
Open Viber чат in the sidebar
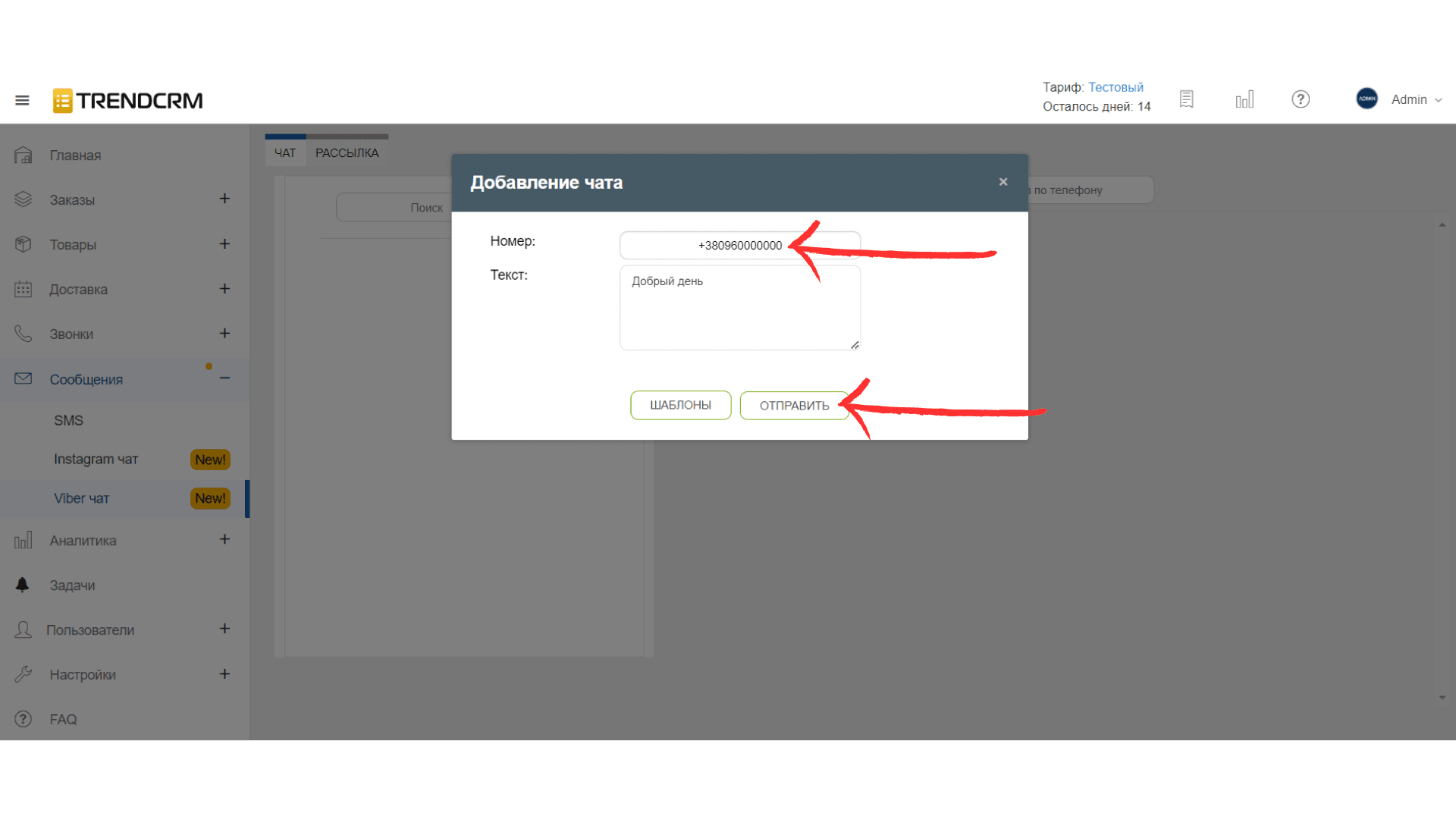81,498
